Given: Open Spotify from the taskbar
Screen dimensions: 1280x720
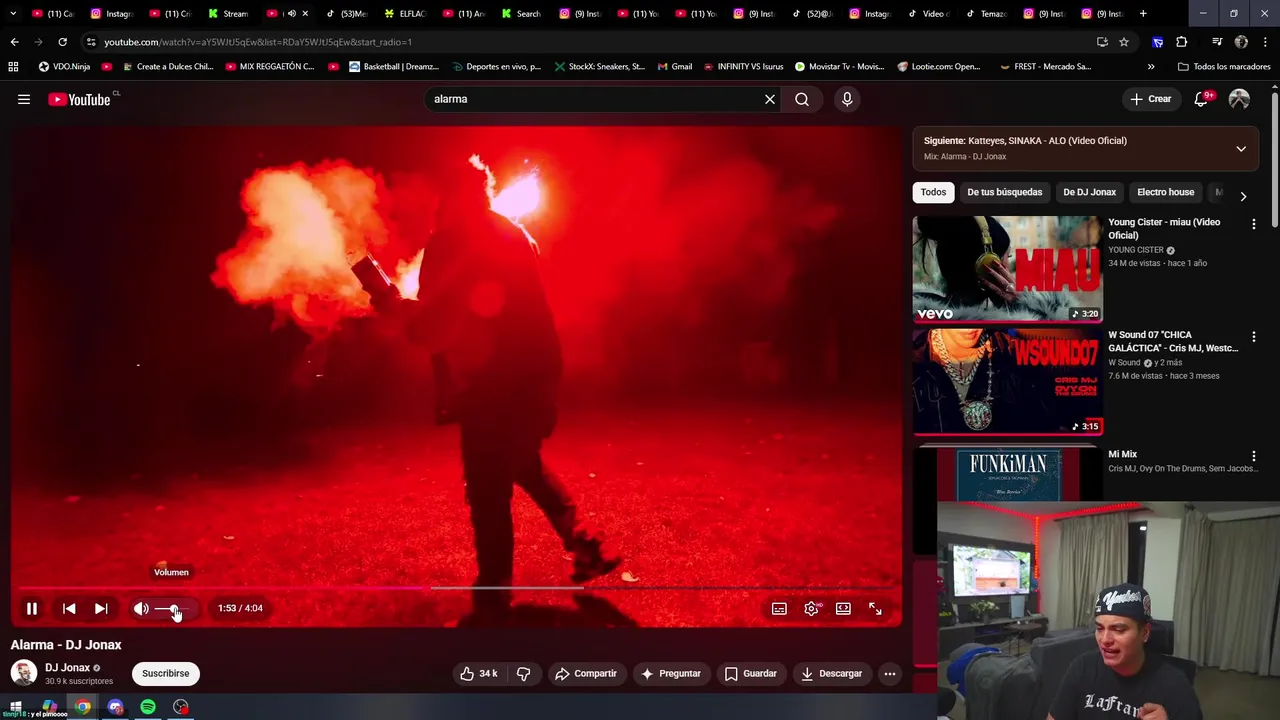Looking at the screenshot, I should [148, 707].
